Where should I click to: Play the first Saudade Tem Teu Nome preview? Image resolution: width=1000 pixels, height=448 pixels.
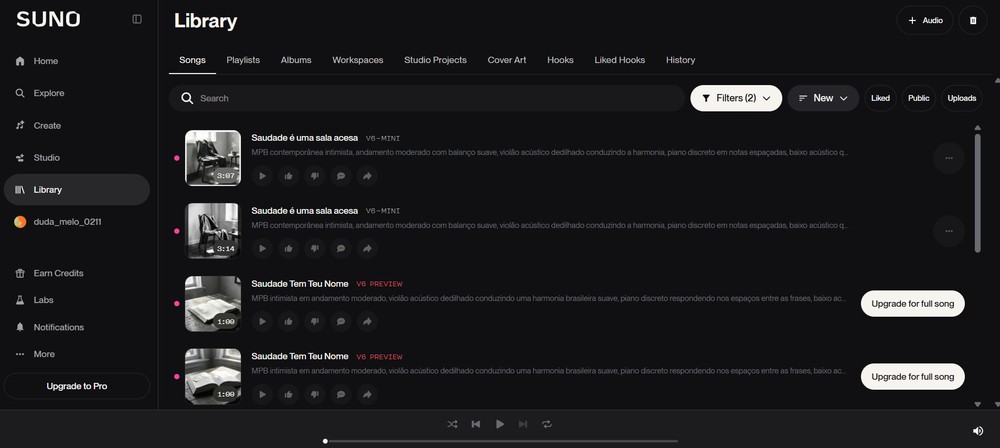(x=262, y=322)
